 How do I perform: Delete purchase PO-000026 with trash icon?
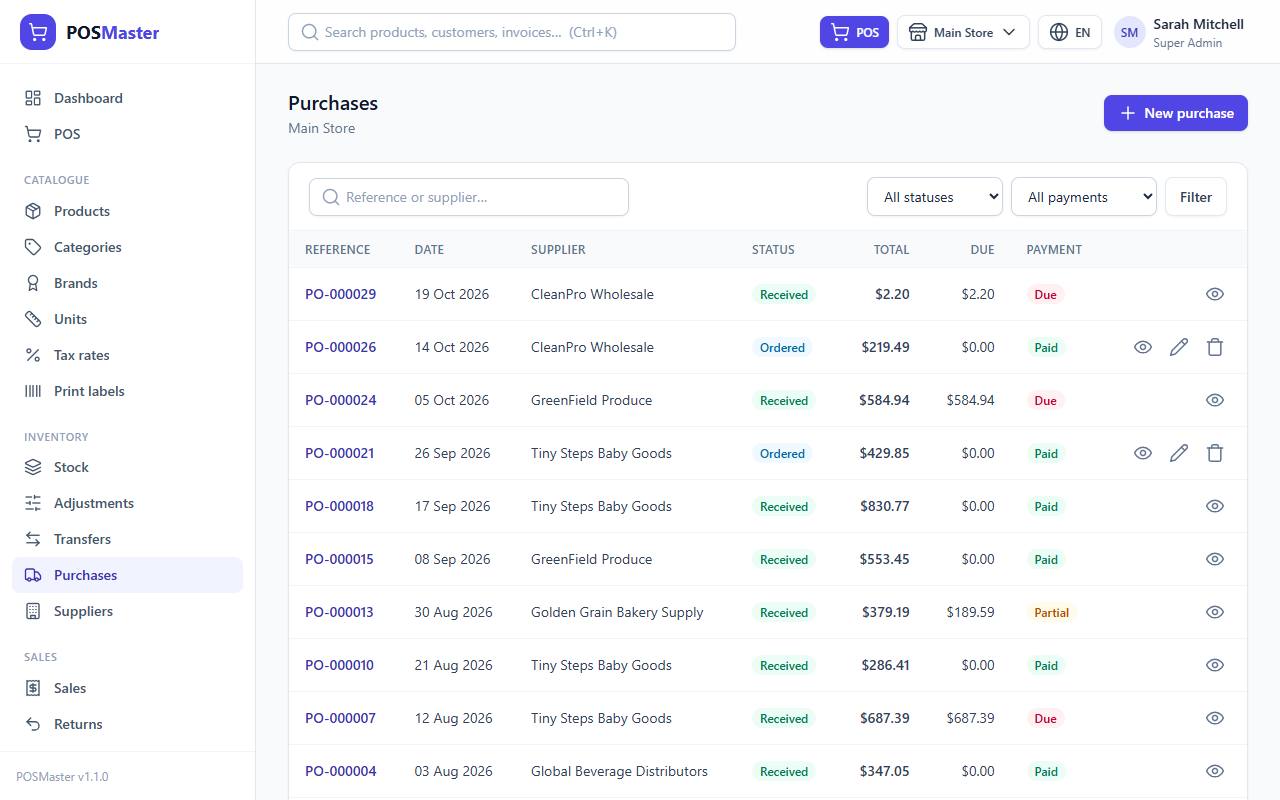[1215, 347]
